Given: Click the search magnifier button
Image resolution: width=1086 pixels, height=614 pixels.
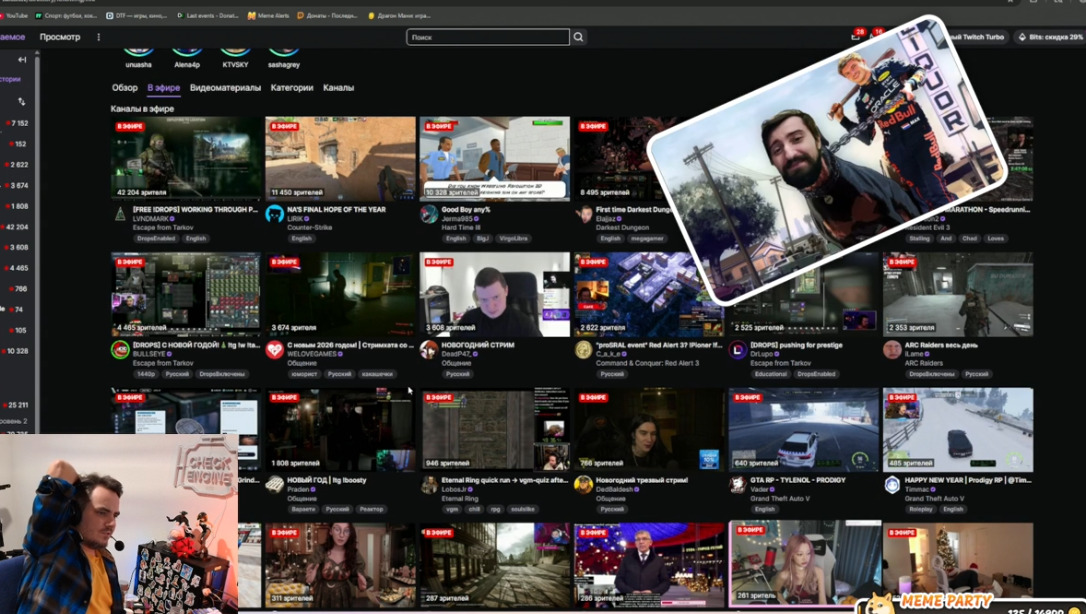Looking at the screenshot, I should coord(578,37).
